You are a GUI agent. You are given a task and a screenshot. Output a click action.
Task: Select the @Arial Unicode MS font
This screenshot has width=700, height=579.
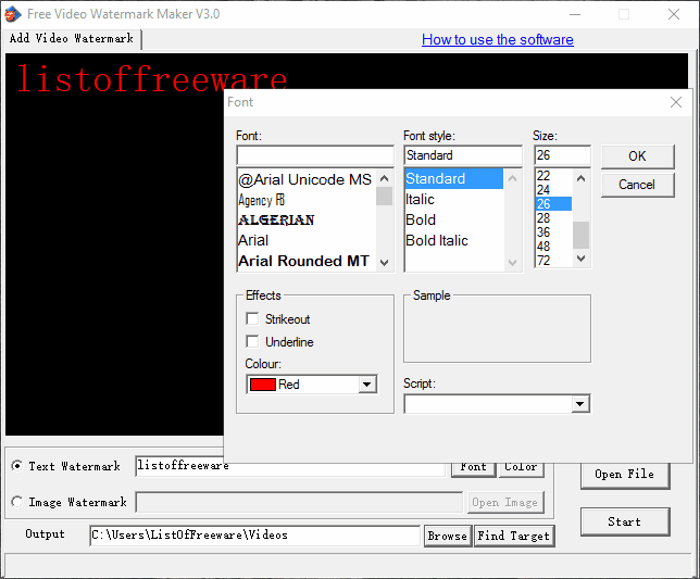point(306,179)
